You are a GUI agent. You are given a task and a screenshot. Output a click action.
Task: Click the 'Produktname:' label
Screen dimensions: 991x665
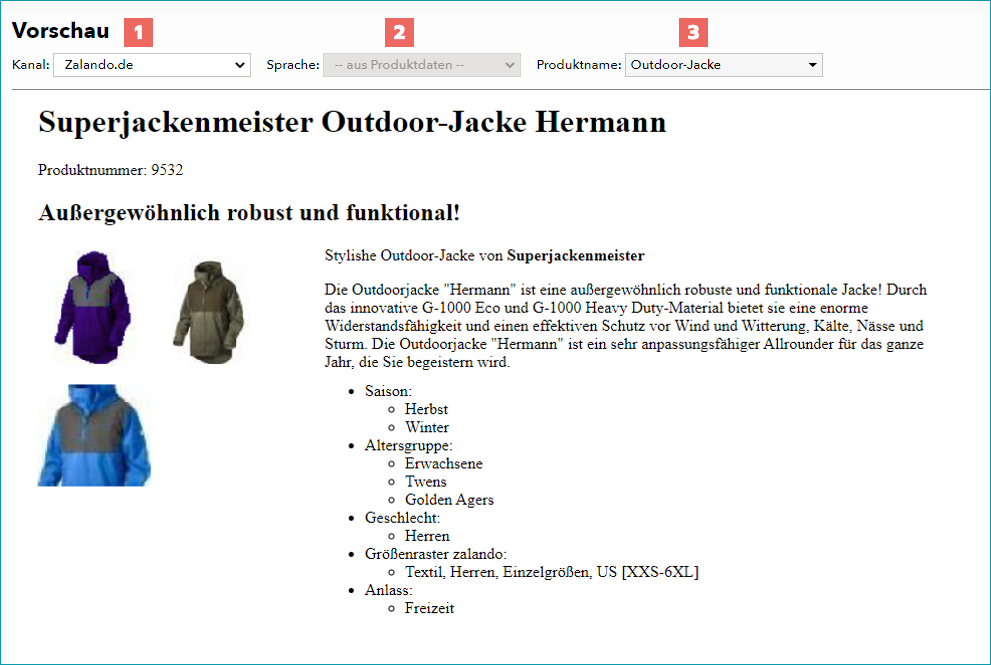(579, 64)
